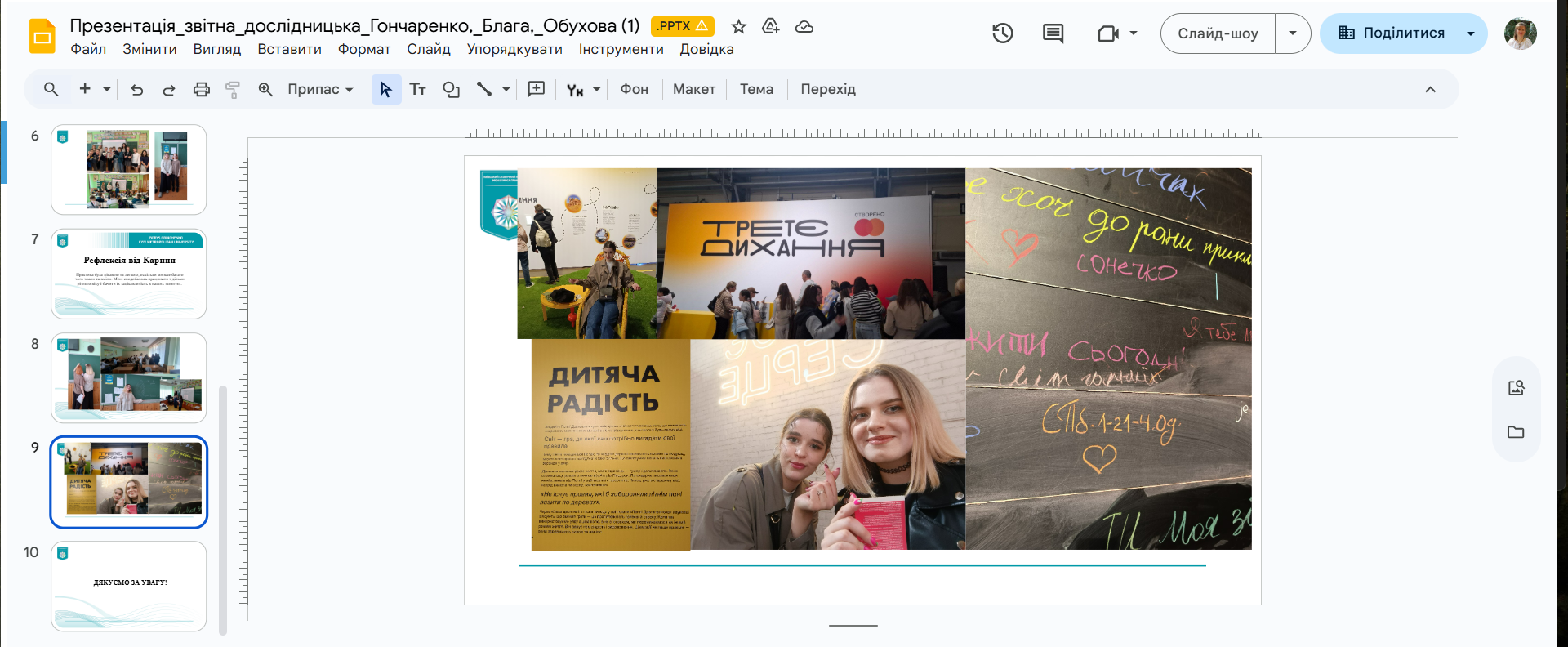The height and width of the screenshot is (647, 1568).
Task: Undo the last action
Action: pyautogui.click(x=136, y=90)
